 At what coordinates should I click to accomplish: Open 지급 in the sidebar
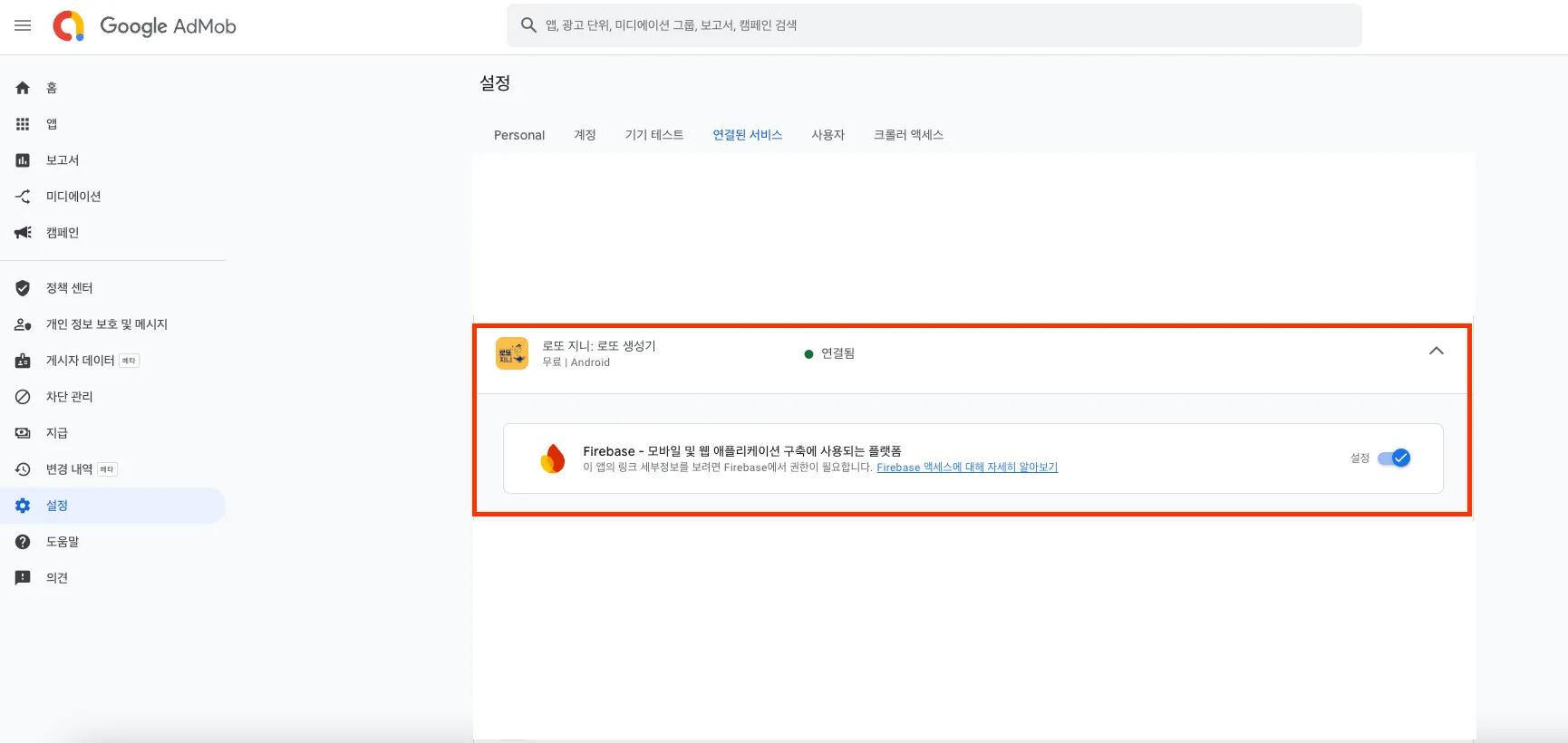click(x=57, y=433)
